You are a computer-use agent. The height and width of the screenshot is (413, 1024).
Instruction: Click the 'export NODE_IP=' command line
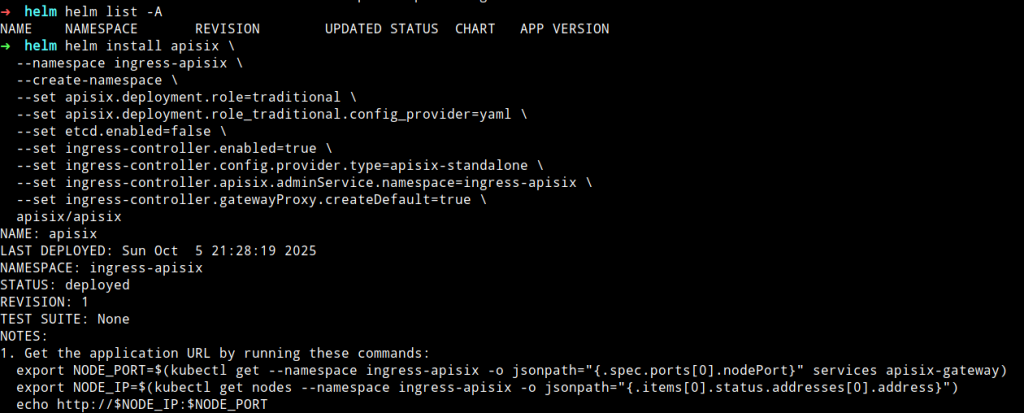[x=487, y=388]
